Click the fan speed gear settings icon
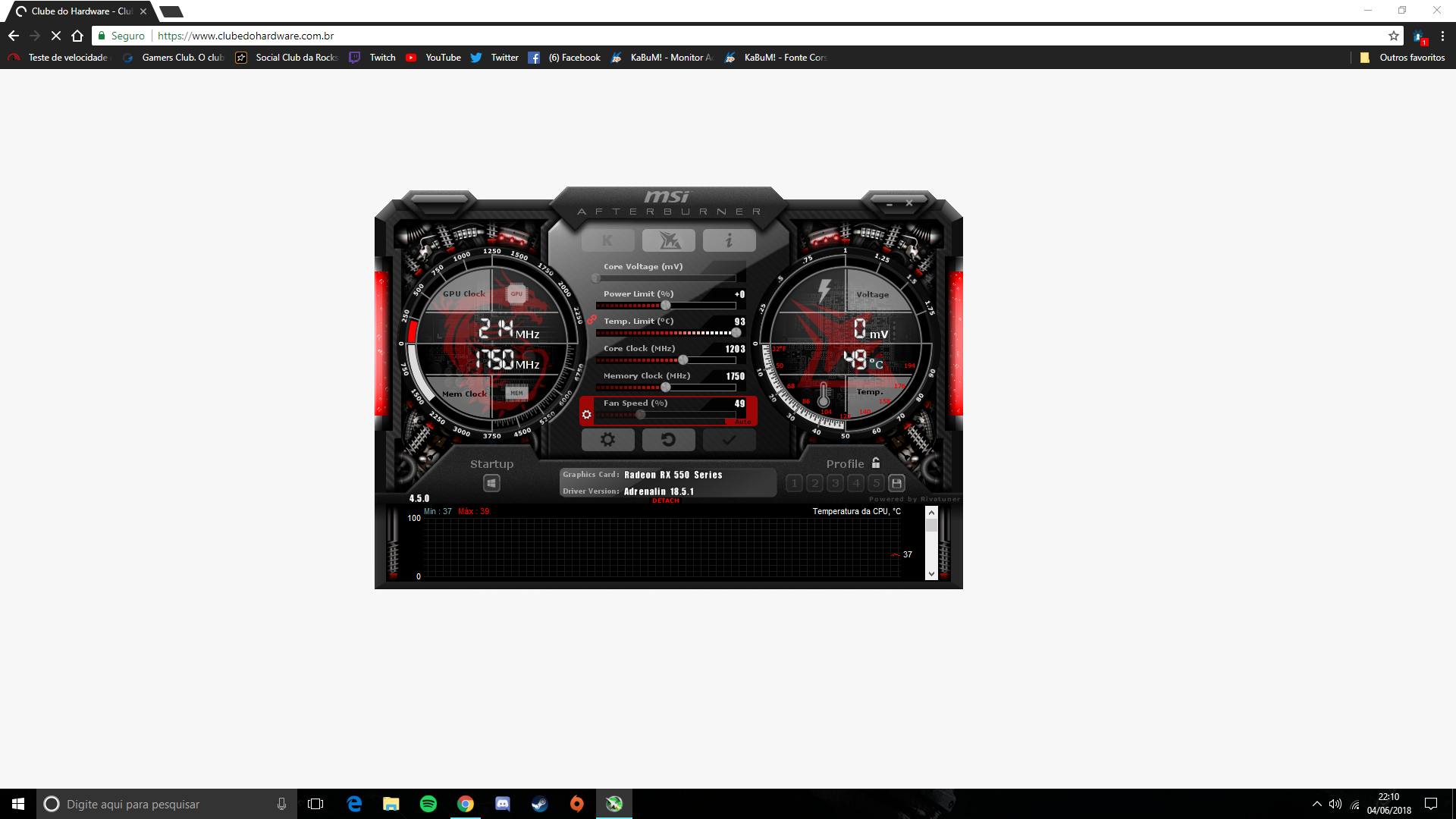The width and height of the screenshot is (1456, 819). (586, 415)
